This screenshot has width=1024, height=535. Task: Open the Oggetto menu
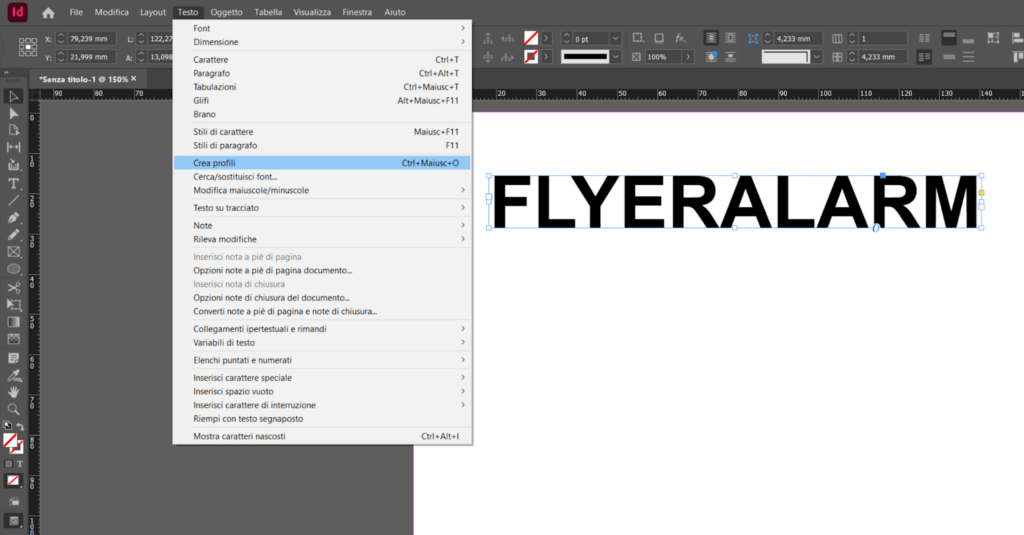(x=226, y=12)
